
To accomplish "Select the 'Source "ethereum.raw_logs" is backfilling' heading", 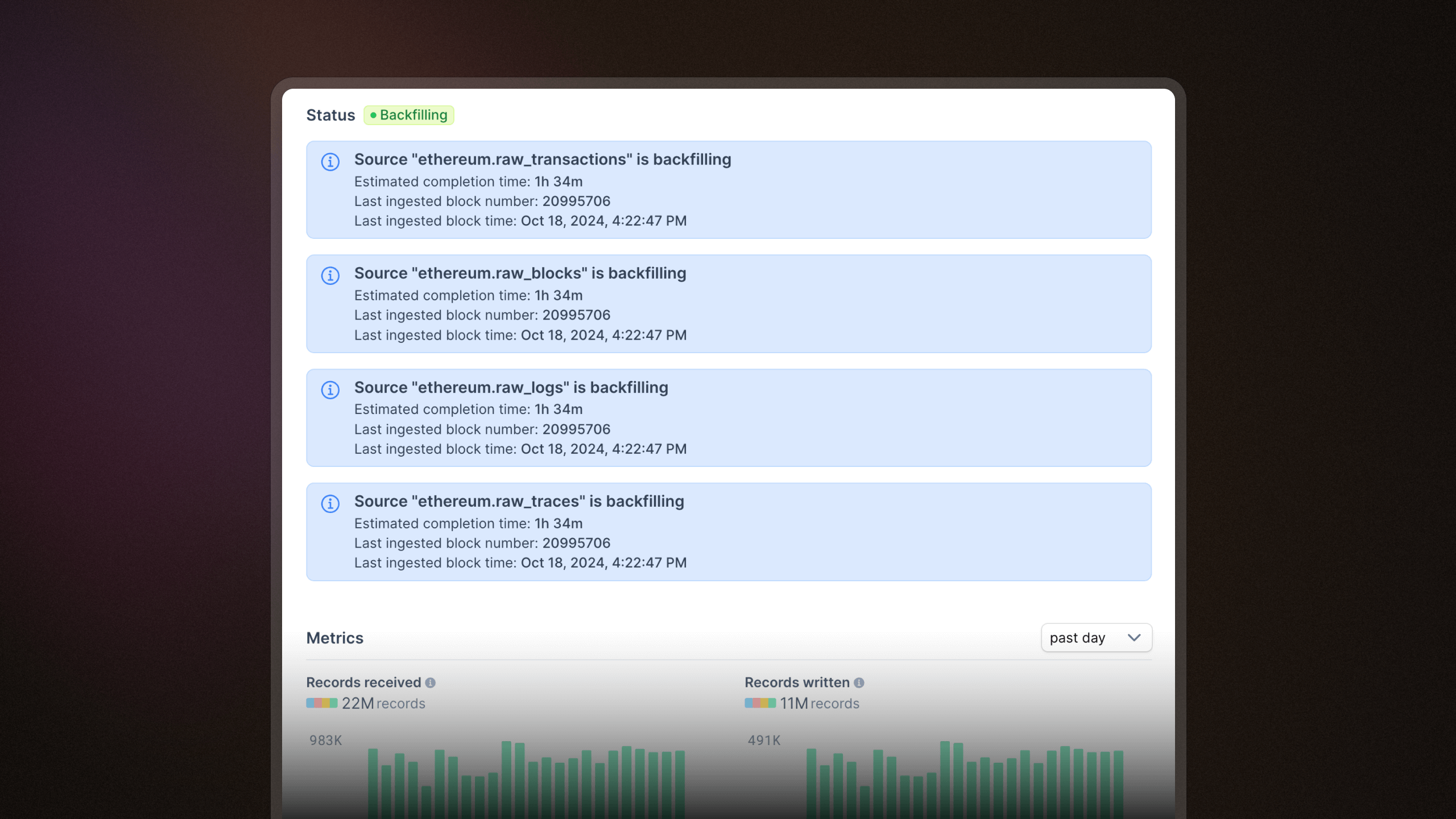I will tap(511, 387).
